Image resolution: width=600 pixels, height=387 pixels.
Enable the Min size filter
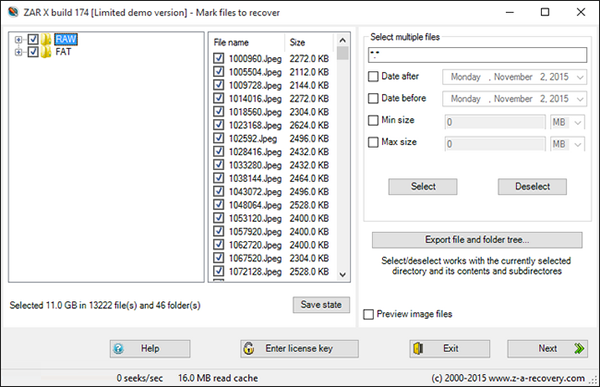[x=373, y=120]
